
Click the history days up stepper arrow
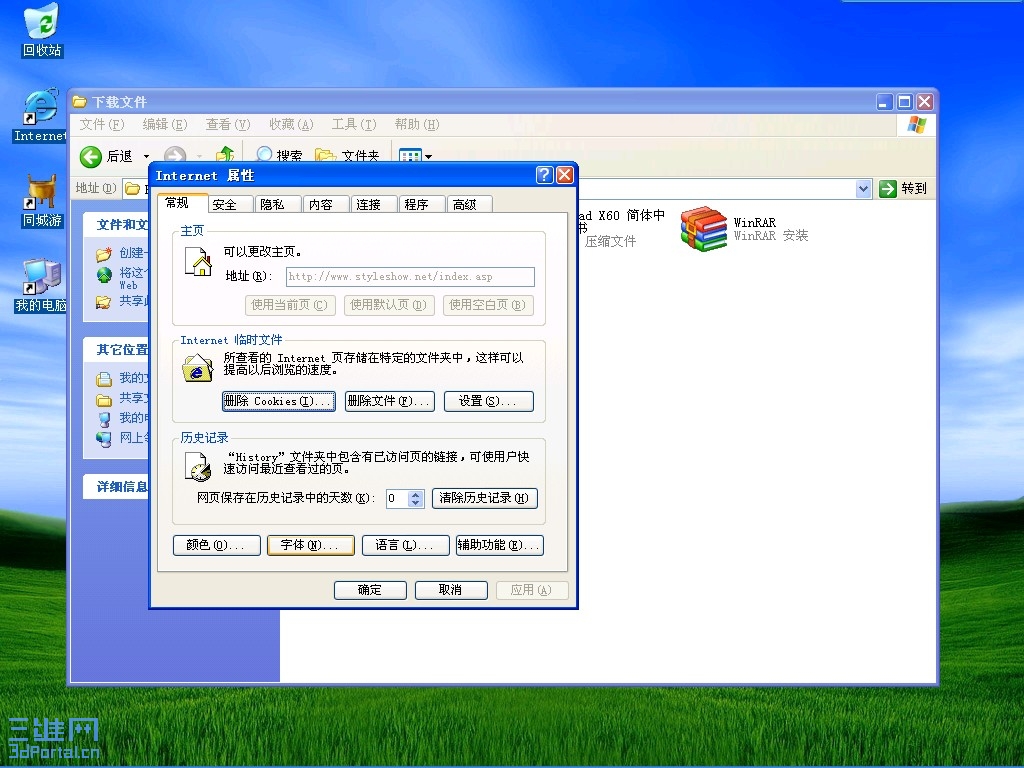(414, 494)
